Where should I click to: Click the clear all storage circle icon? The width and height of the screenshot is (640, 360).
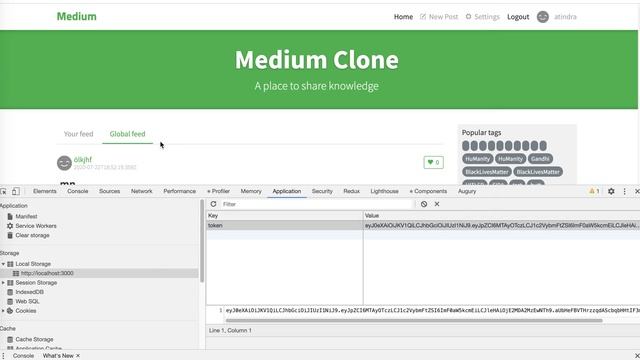coord(424,204)
